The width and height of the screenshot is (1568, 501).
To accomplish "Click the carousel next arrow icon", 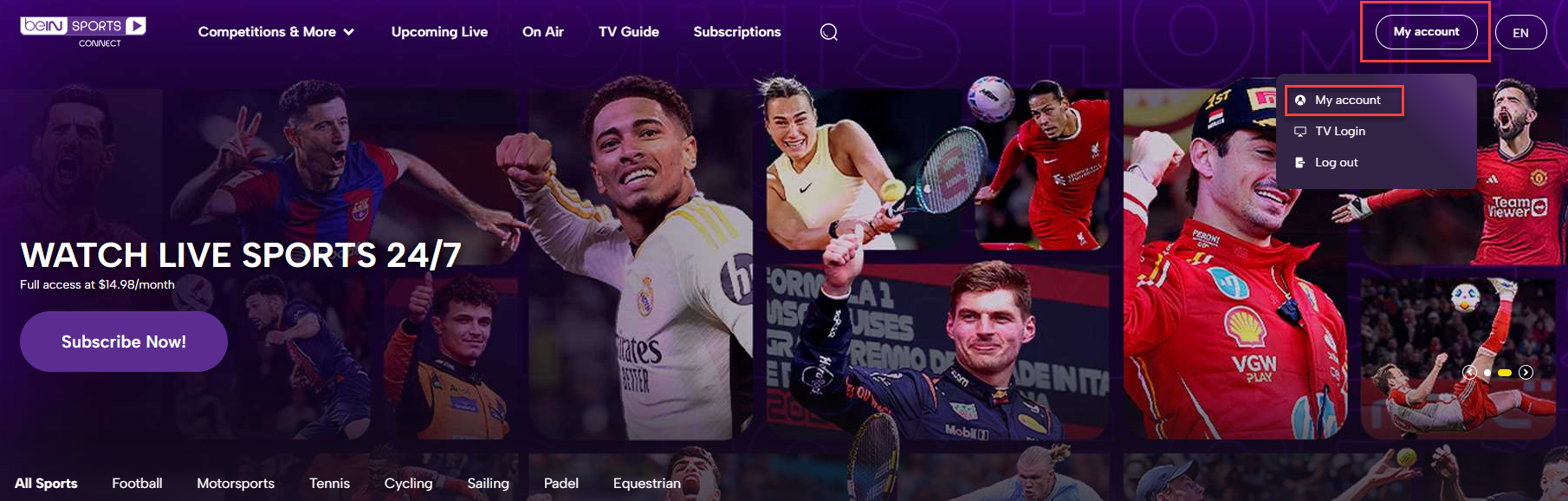I will coord(1526,372).
